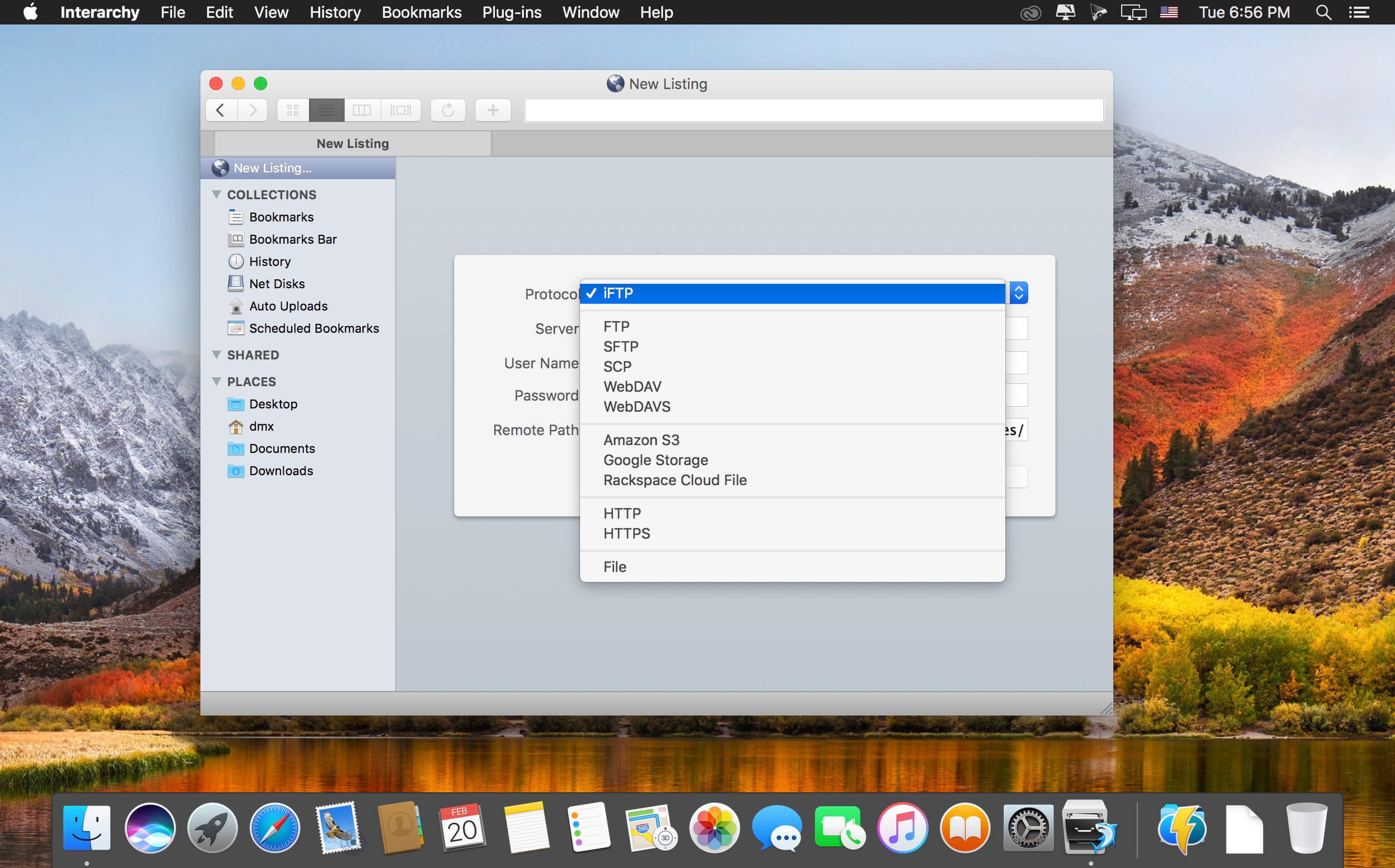Open Bookmarks in the sidebar

pyautogui.click(x=282, y=217)
